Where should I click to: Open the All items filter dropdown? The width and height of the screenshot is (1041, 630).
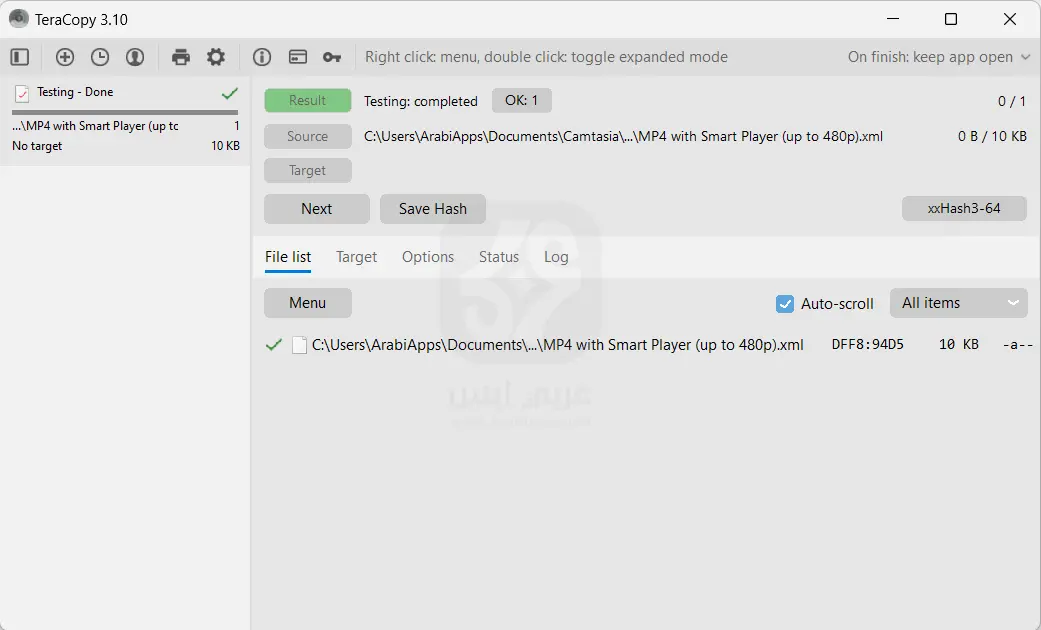click(x=958, y=303)
